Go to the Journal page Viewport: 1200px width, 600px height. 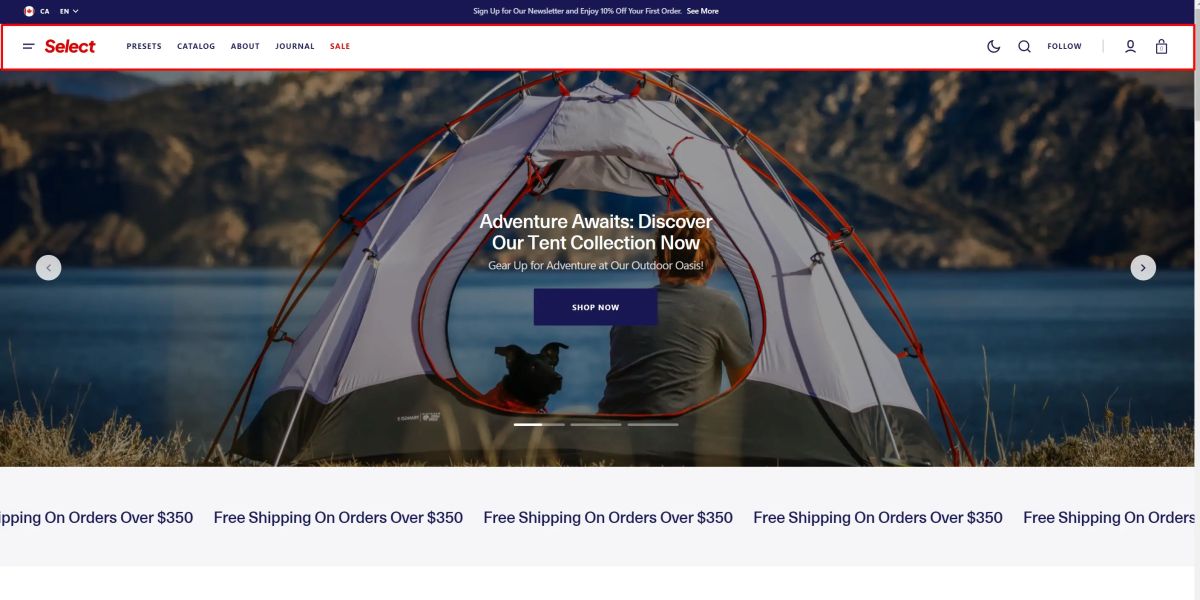click(295, 46)
